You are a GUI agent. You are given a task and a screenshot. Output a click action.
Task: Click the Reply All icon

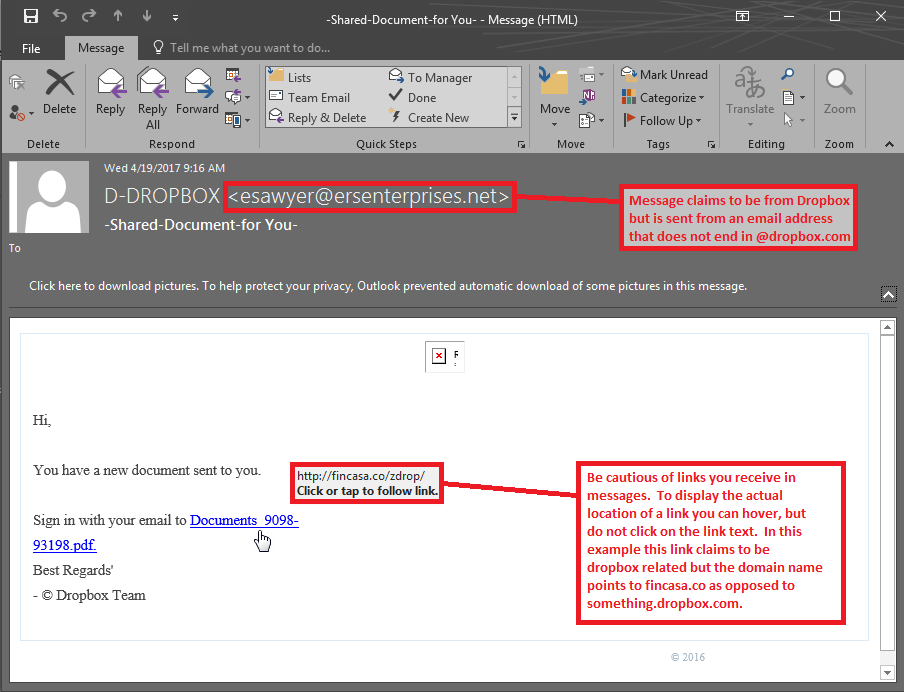(x=152, y=97)
